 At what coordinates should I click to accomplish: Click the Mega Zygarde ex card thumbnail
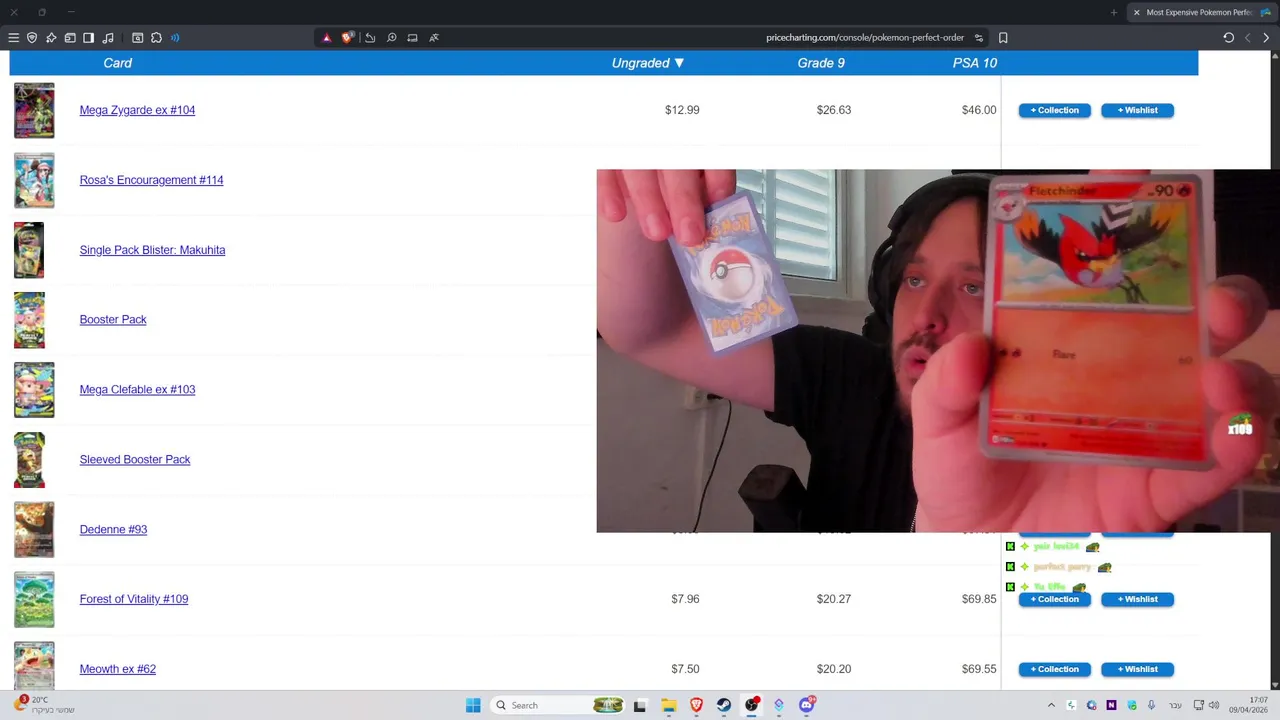[34, 110]
